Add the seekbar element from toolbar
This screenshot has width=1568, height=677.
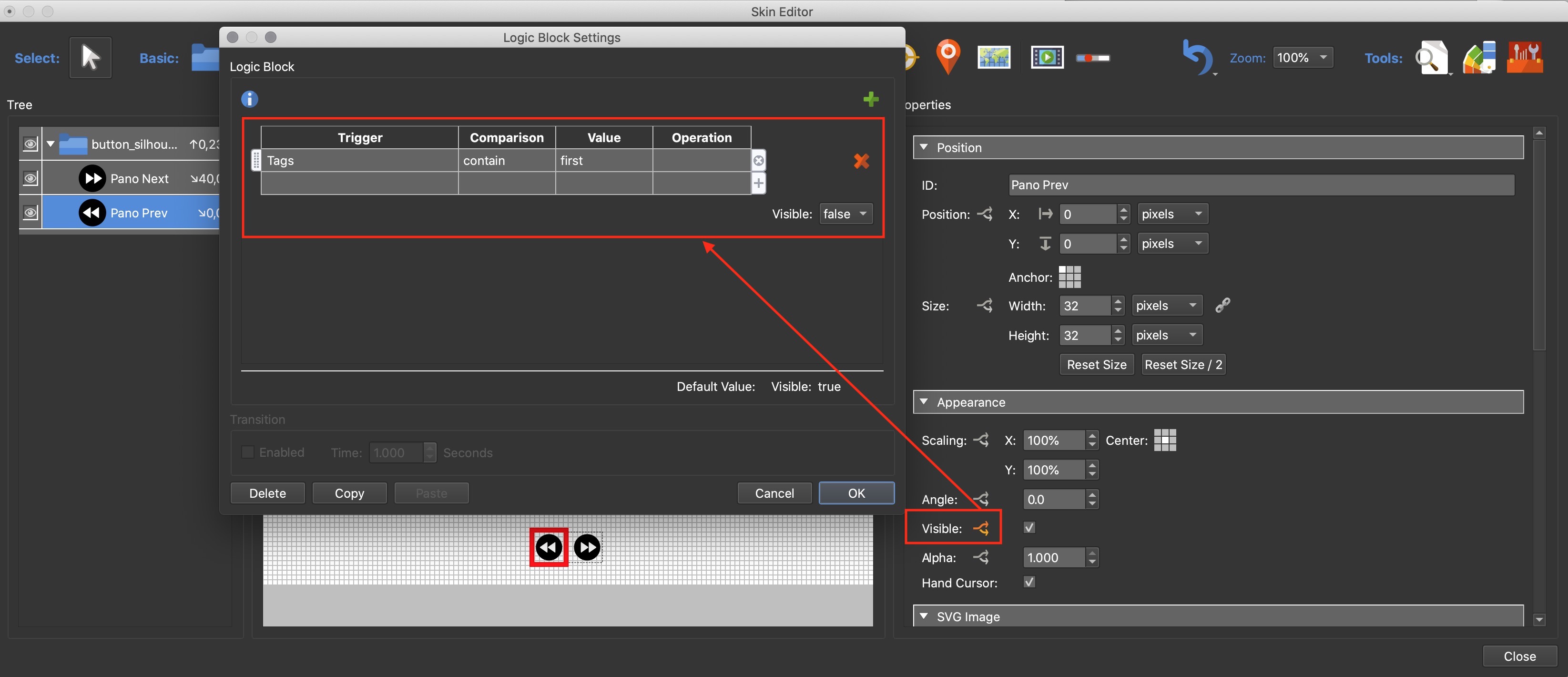(x=1093, y=58)
